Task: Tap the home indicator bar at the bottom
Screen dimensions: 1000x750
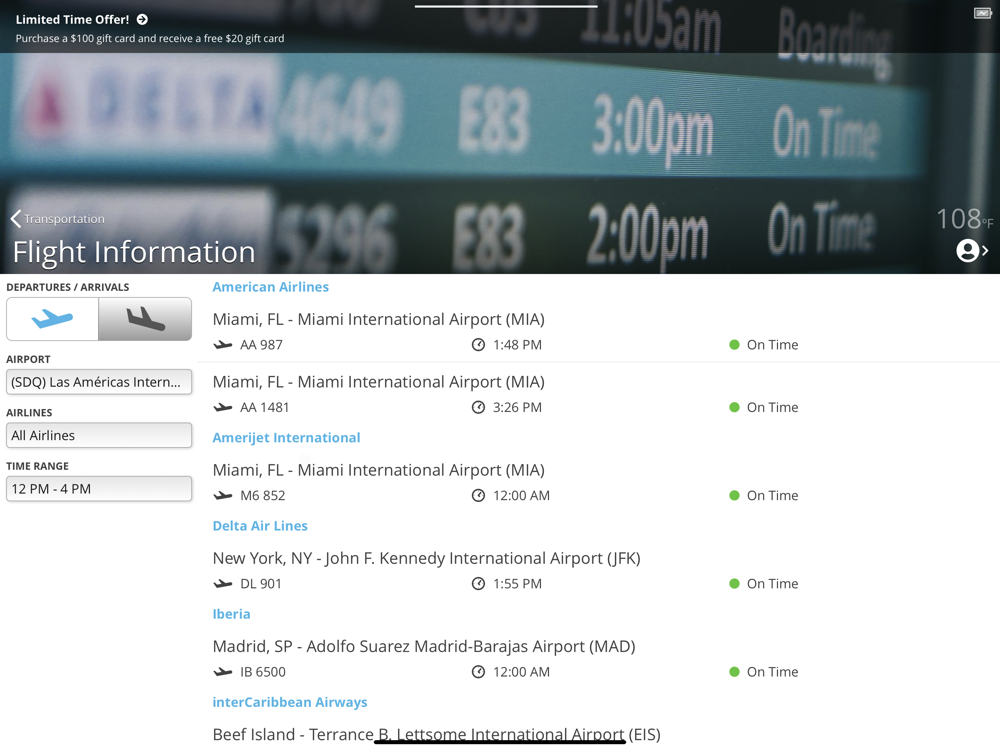Action: click(x=500, y=742)
